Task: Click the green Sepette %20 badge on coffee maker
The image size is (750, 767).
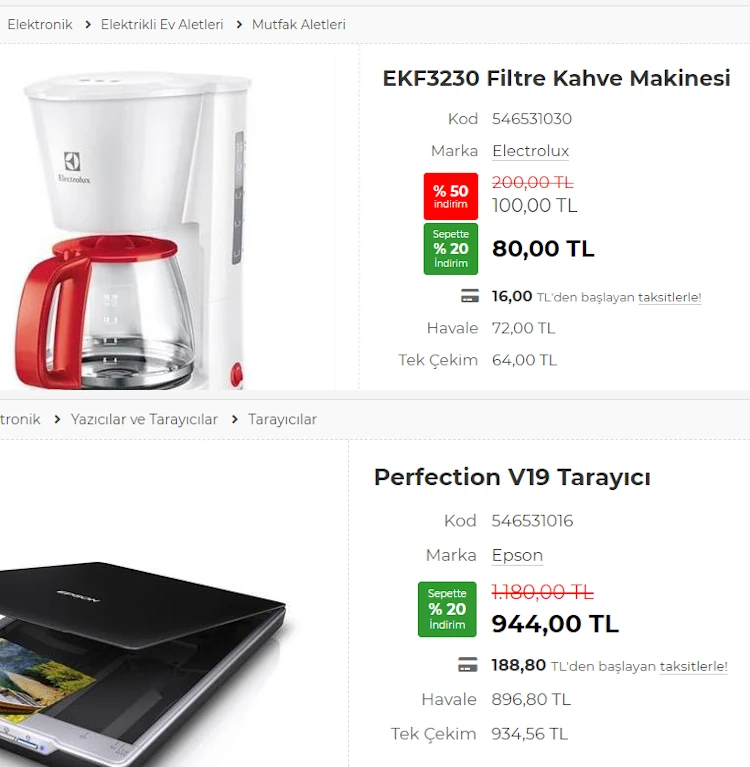Action: click(x=451, y=249)
